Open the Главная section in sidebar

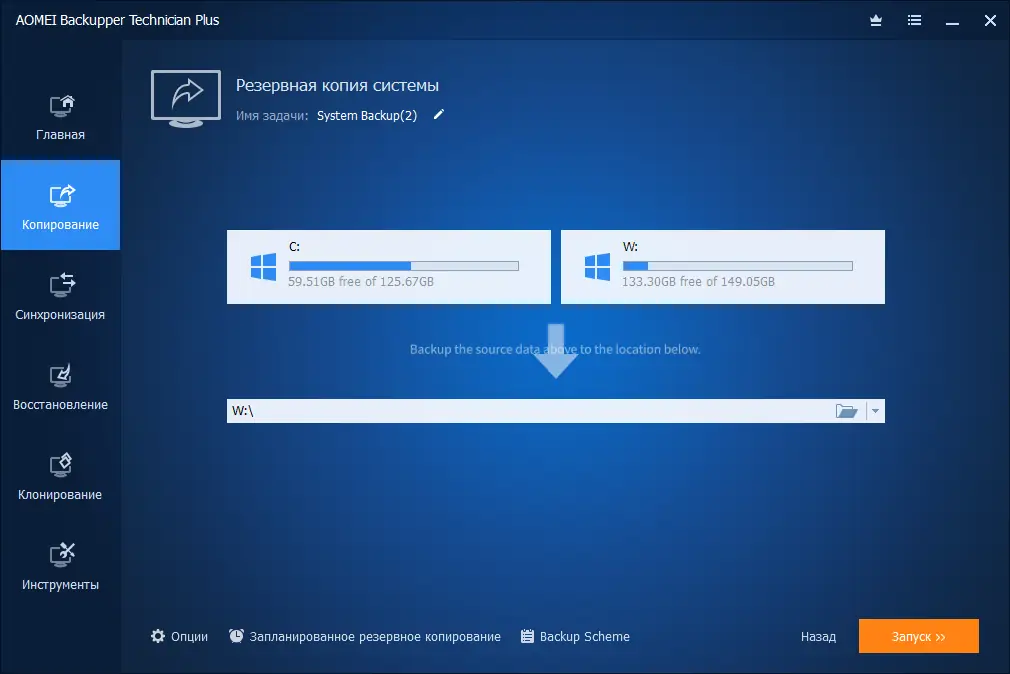point(60,115)
